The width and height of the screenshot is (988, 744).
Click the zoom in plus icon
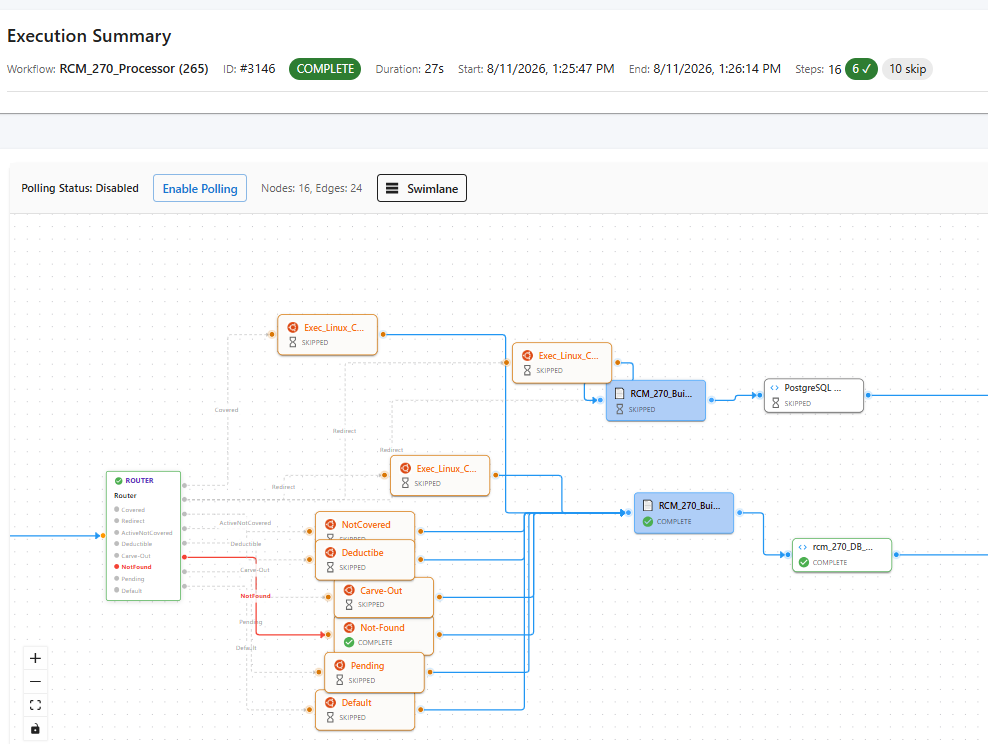coord(35,658)
